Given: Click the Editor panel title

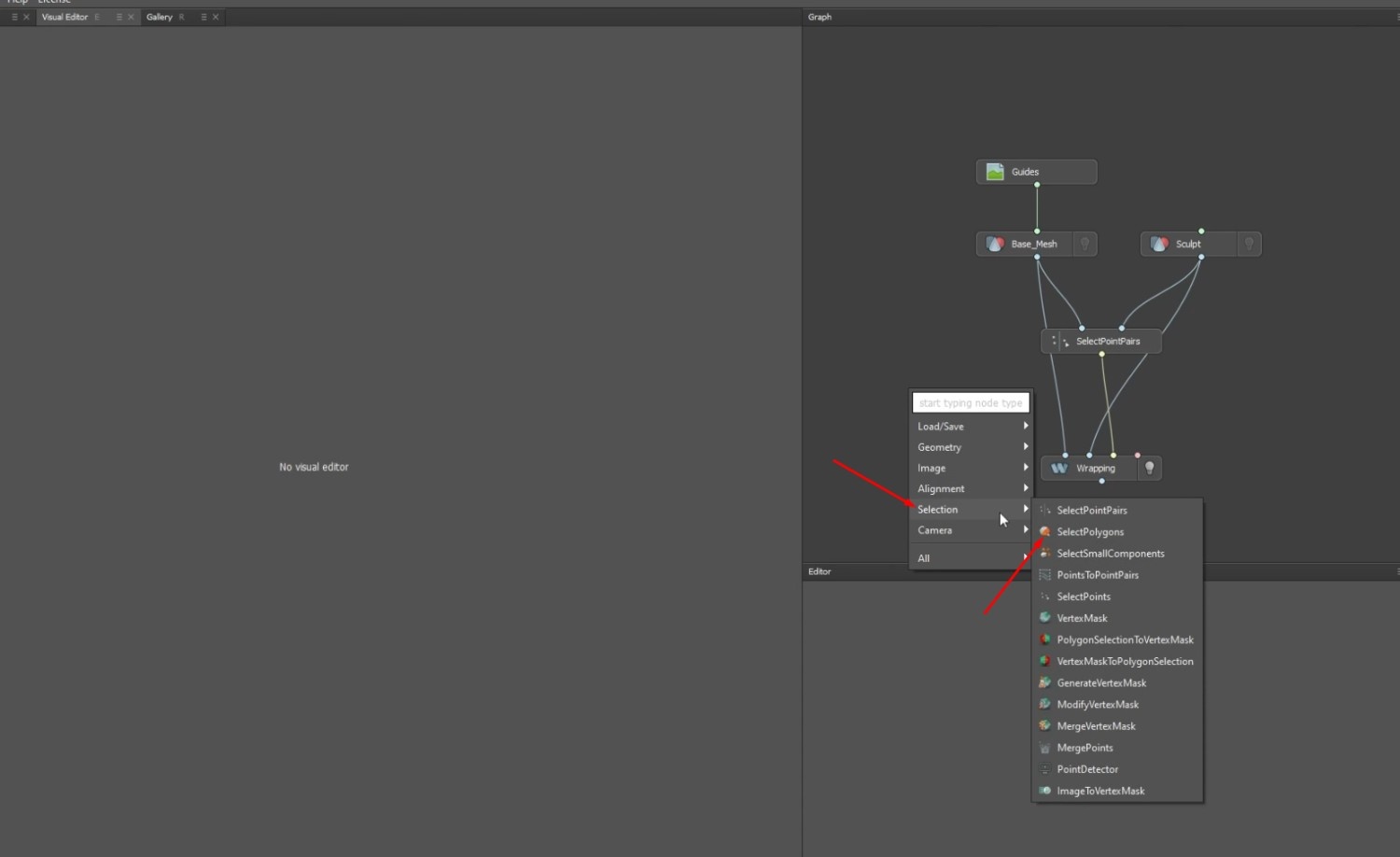Looking at the screenshot, I should click(x=819, y=571).
